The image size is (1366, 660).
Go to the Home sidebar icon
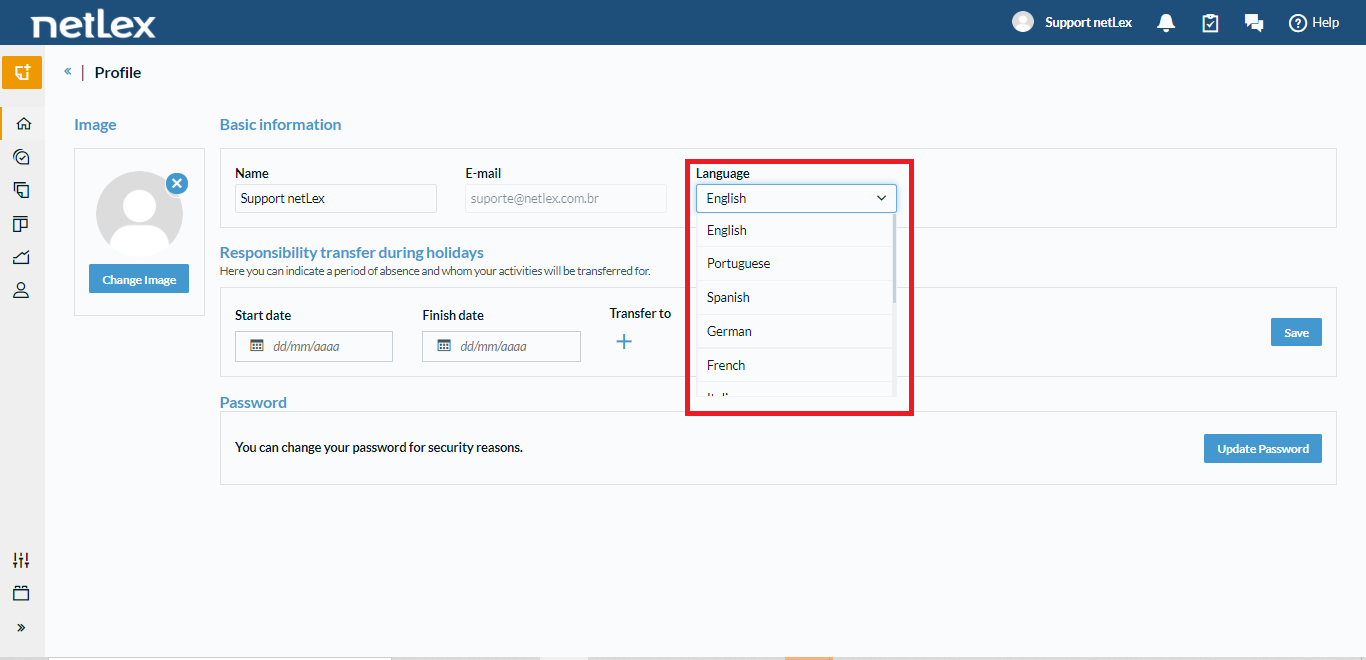[x=22, y=124]
